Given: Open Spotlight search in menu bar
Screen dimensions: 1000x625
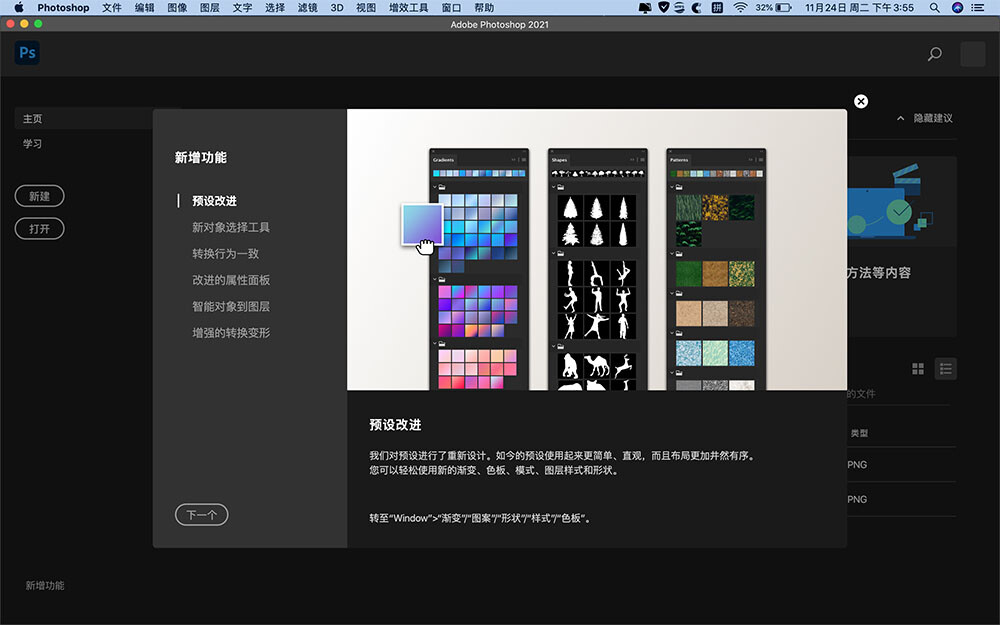Looking at the screenshot, I should 934,8.
